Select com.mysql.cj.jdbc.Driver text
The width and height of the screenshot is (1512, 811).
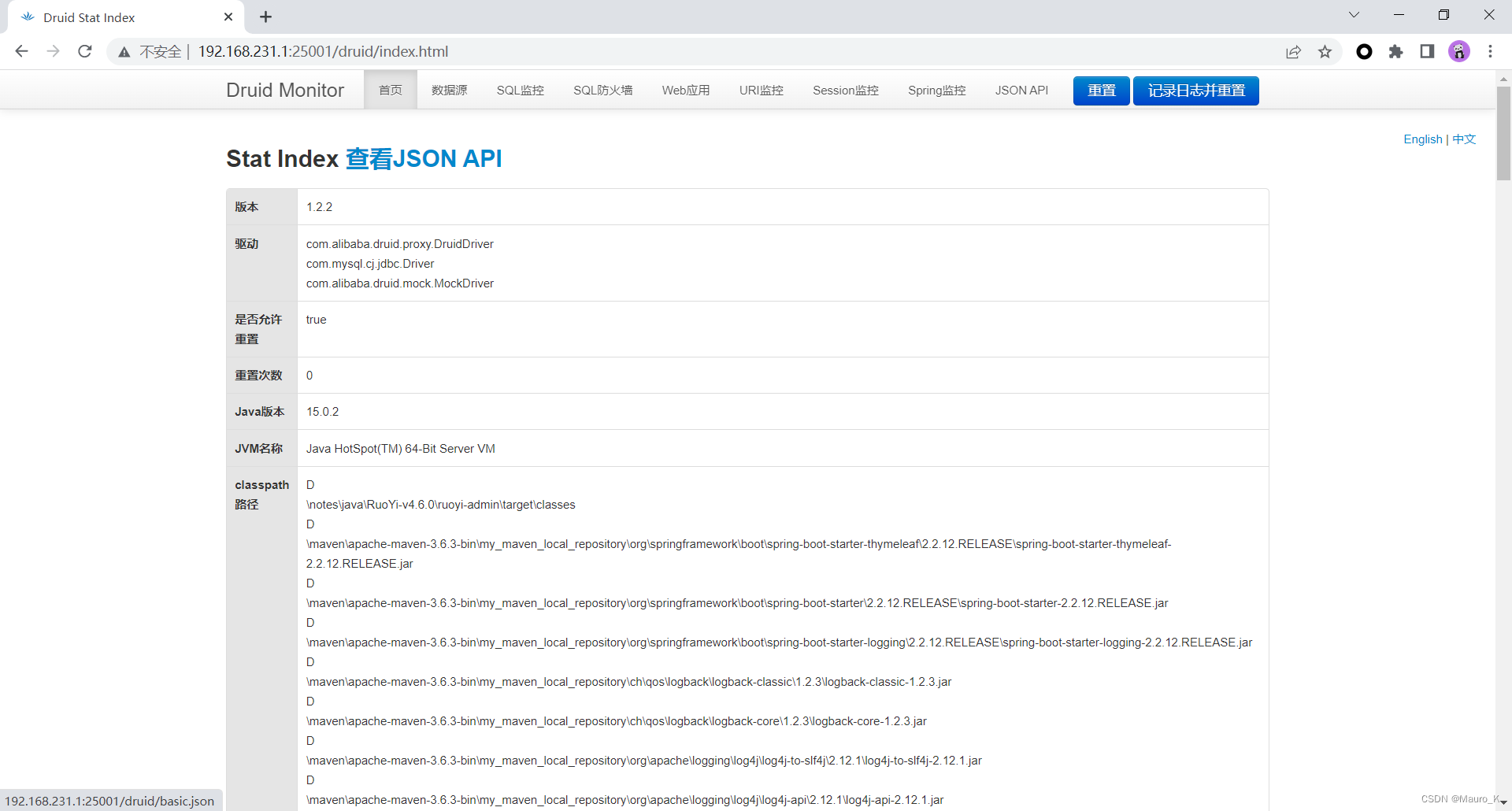point(370,264)
